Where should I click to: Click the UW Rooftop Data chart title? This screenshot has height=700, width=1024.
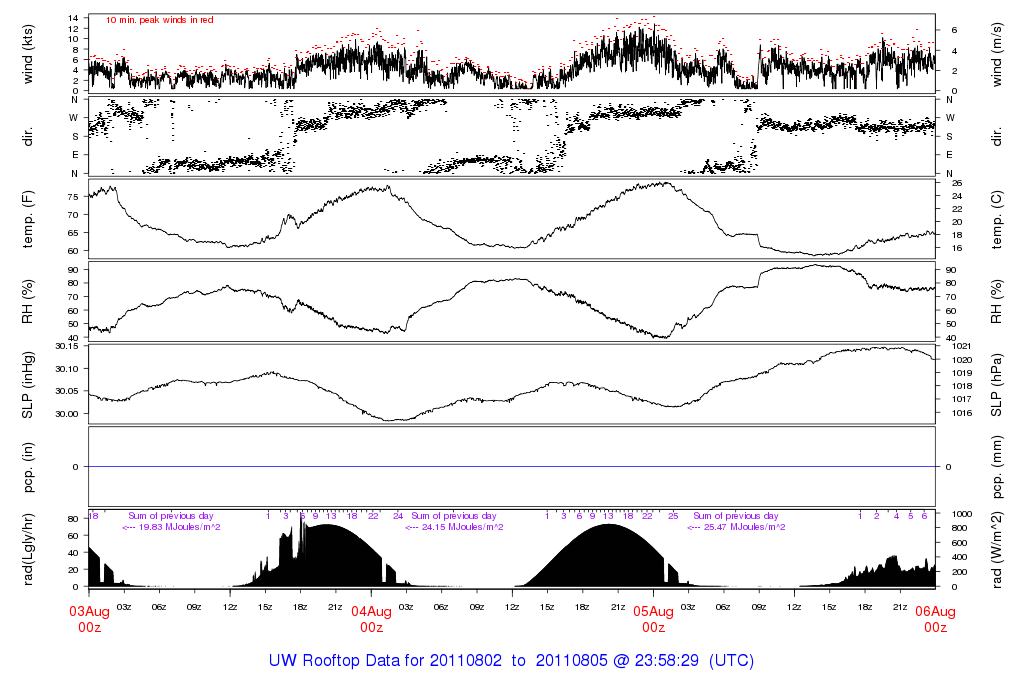pyautogui.click(x=511, y=661)
